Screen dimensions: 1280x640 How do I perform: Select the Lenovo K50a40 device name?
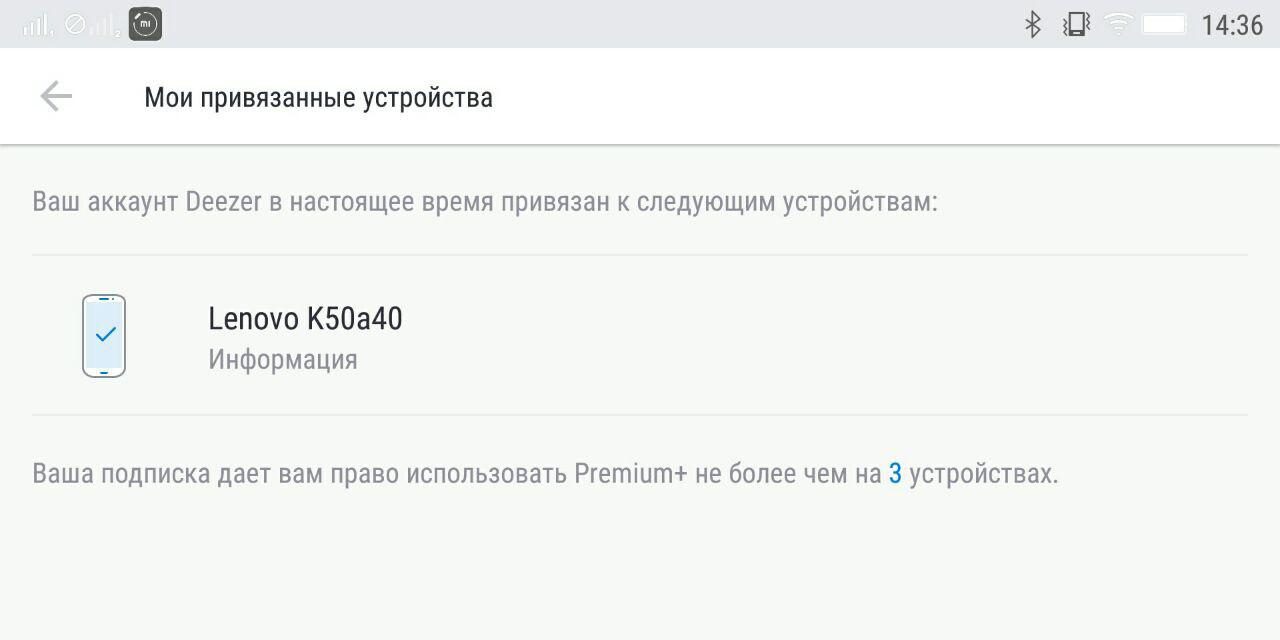click(x=305, y=319)
